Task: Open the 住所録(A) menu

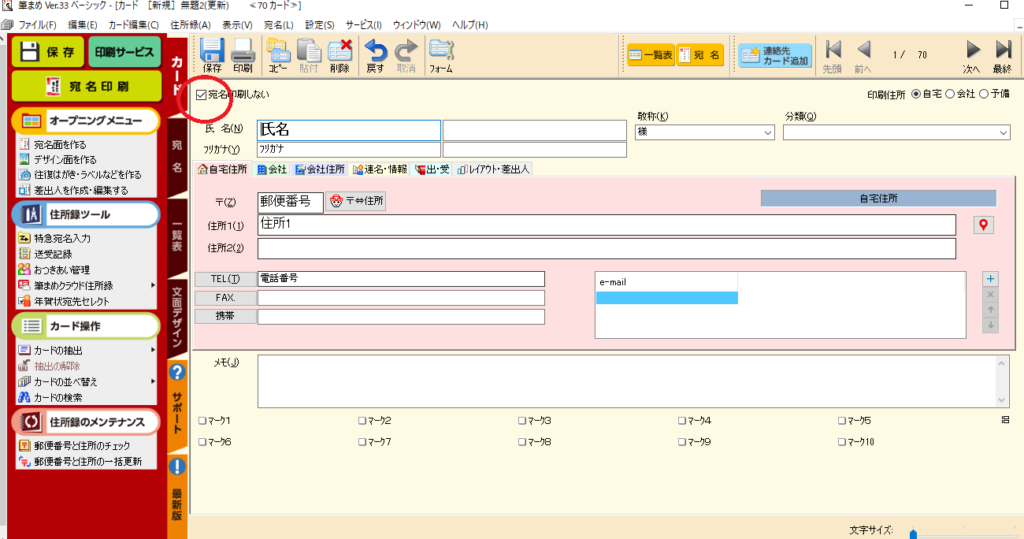Action: tap(189, 23)
